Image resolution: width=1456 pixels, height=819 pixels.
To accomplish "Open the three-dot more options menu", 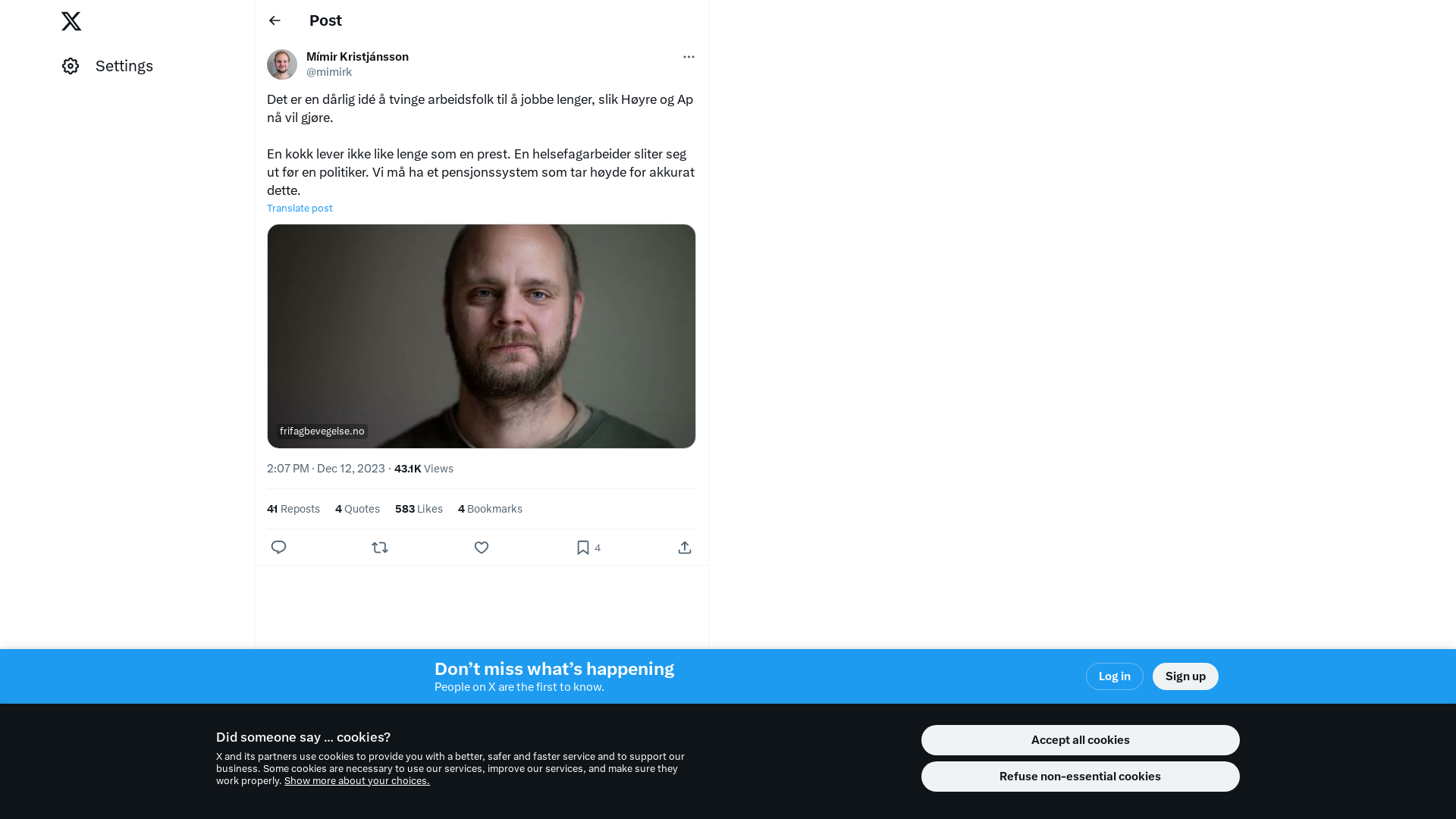I will tap(689, 57).
